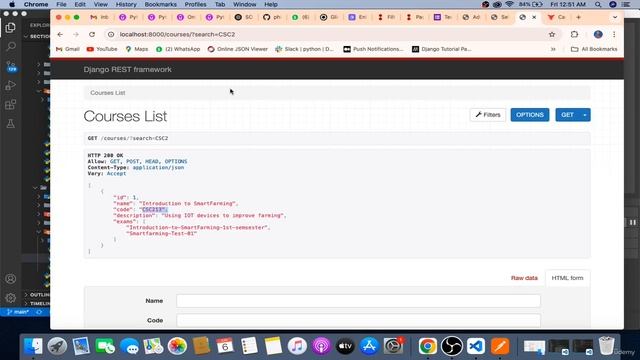Open the Bookmarks menu in menu bar

point(160,4)
